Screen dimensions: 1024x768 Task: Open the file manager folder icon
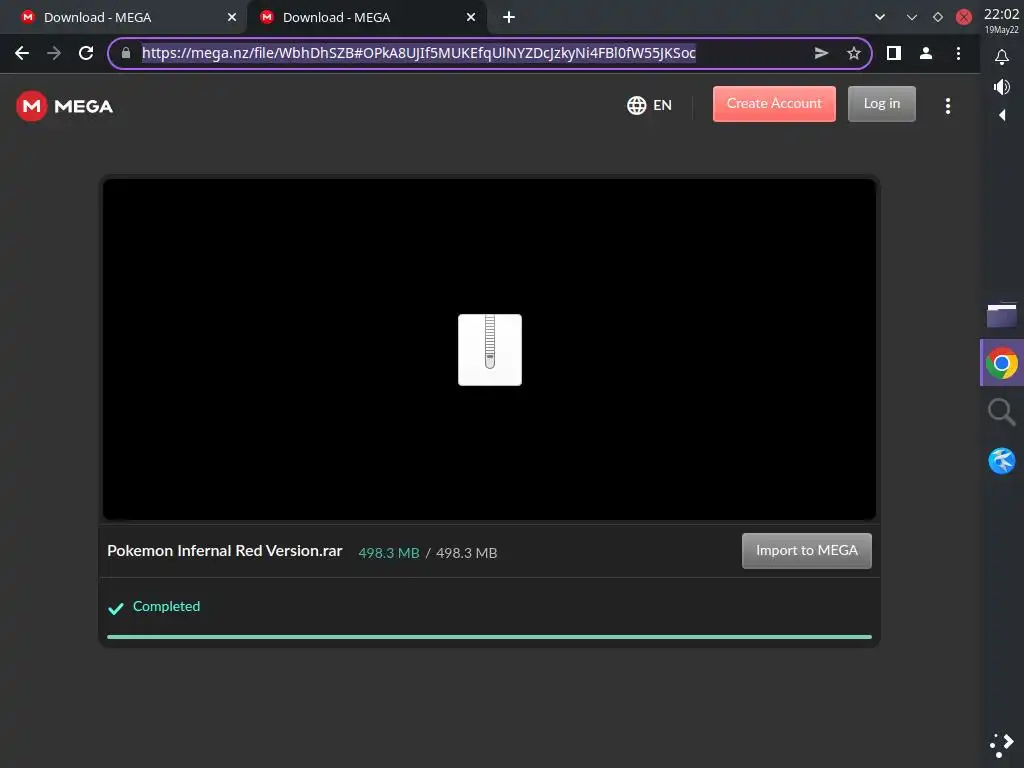1002,314
